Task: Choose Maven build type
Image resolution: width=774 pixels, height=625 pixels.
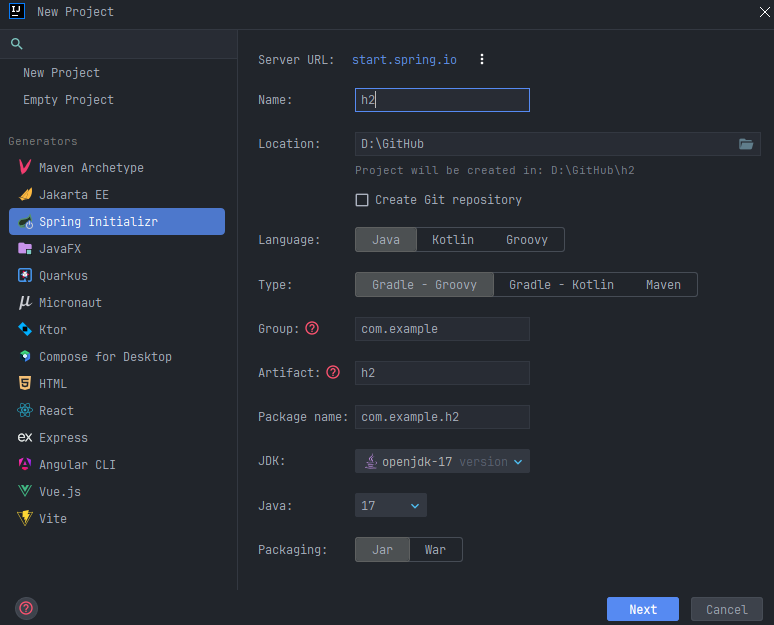Action: coord(663,285)
